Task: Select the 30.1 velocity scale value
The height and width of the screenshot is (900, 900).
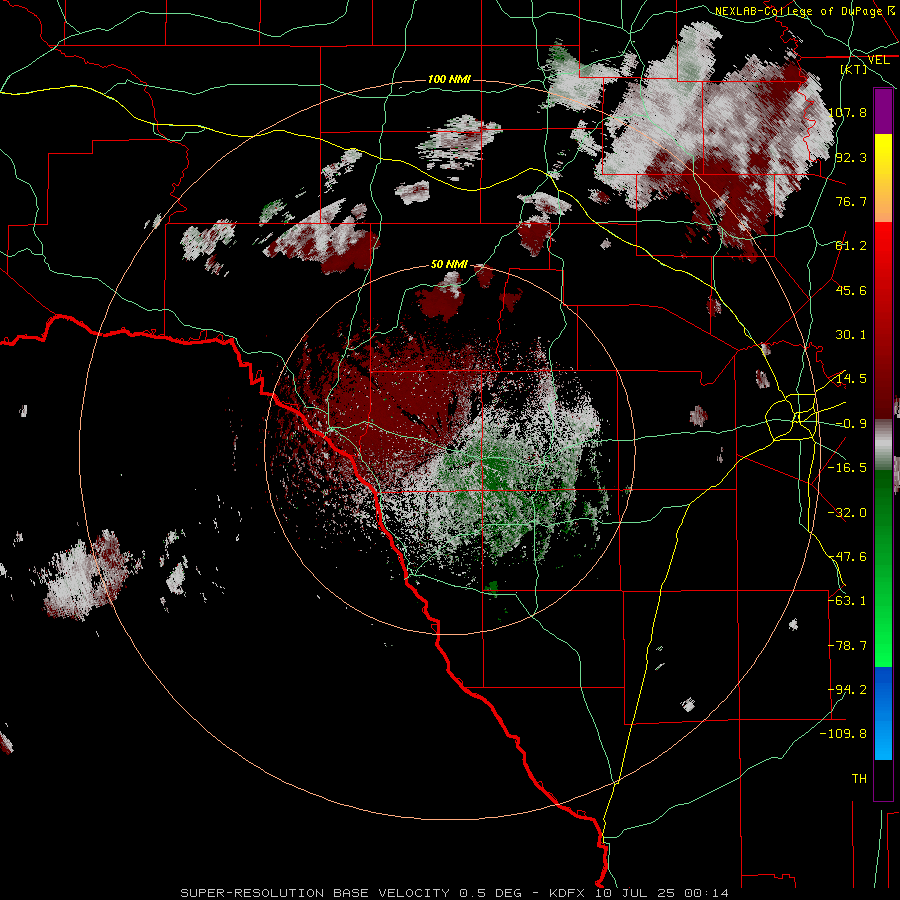Action: 851,335
